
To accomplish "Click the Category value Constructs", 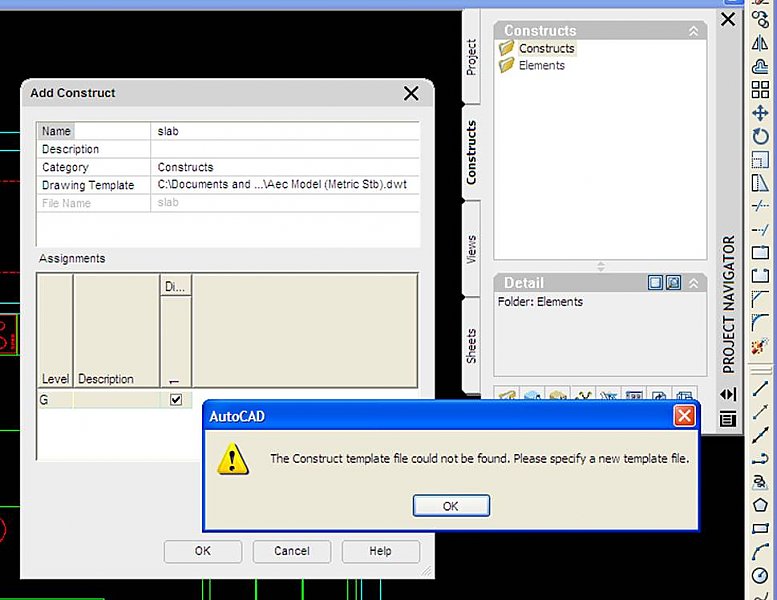I will tap(285, 167).
